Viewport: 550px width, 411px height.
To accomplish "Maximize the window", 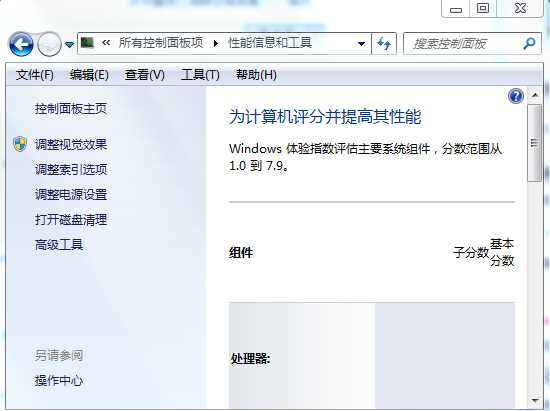I will (x=483, y=8).
